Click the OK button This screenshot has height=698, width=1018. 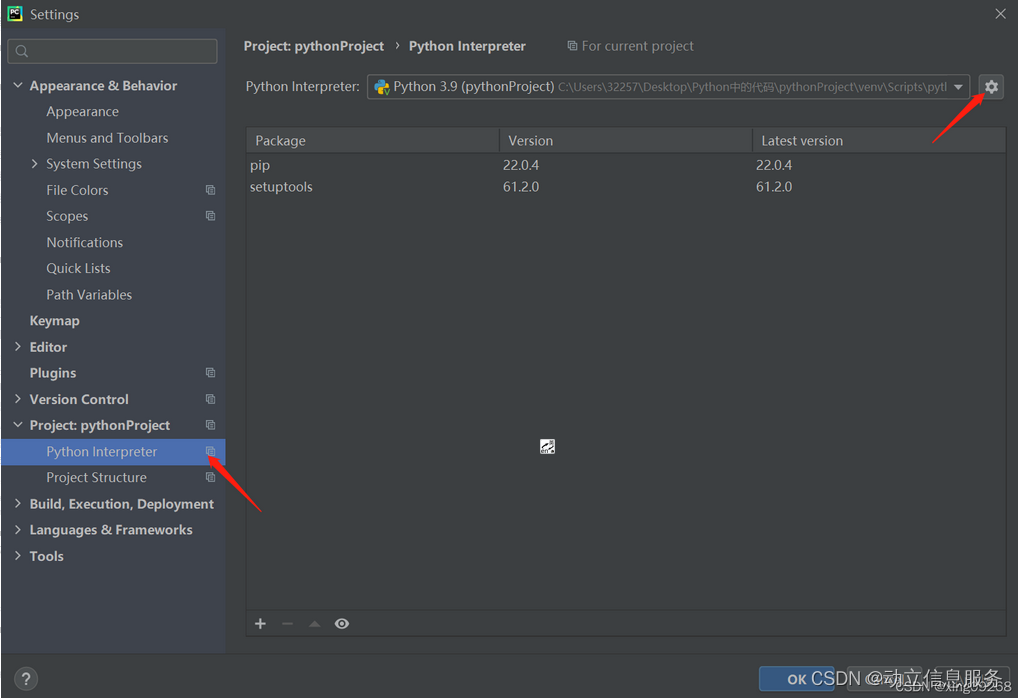coord(797,679)
